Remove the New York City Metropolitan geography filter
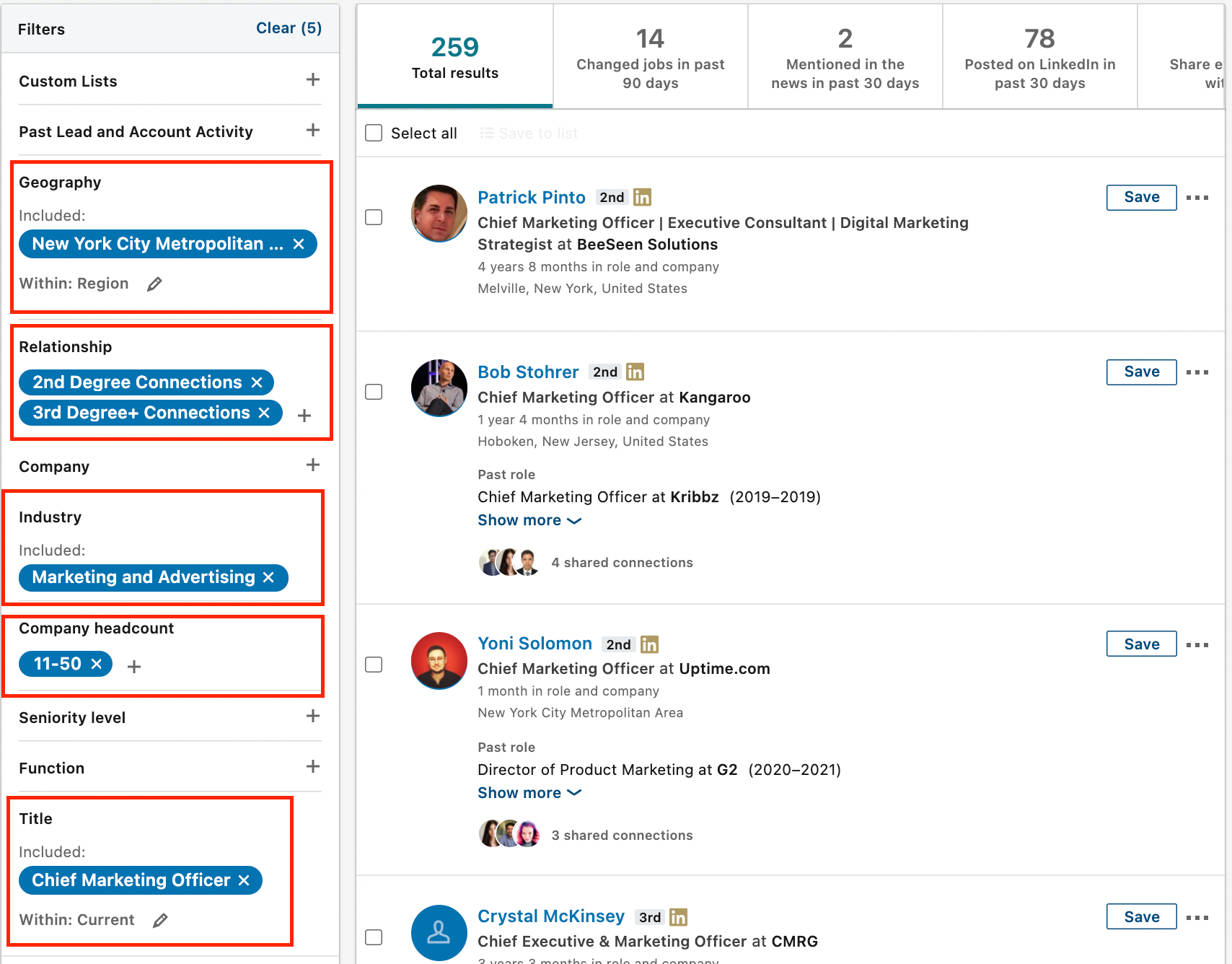This screenshot has width=1232, height=964. (x=299, y=244)
